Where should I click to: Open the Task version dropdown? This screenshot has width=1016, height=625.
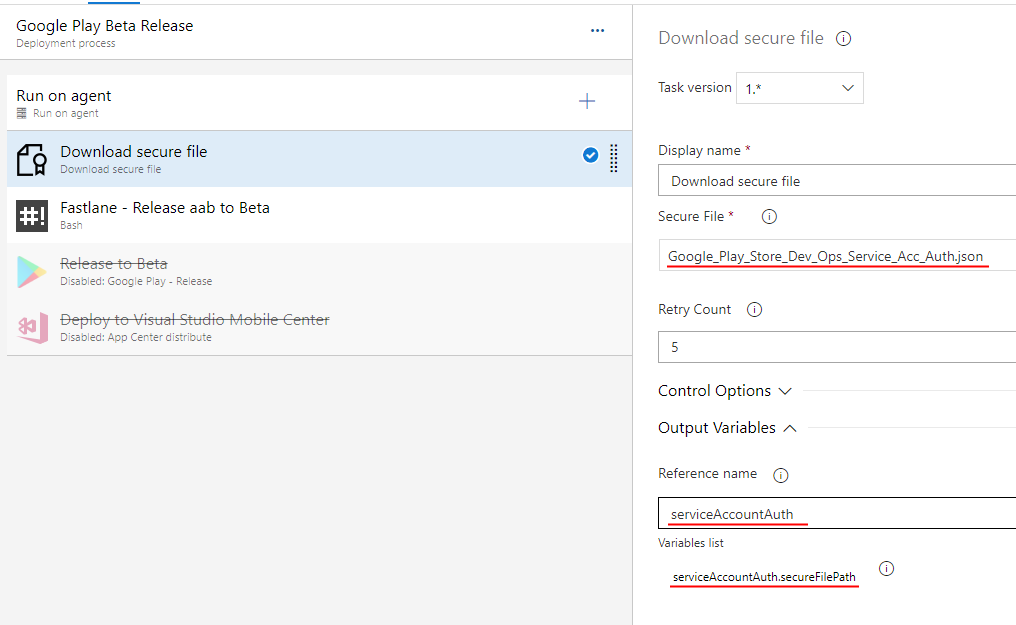coord(800,88)
